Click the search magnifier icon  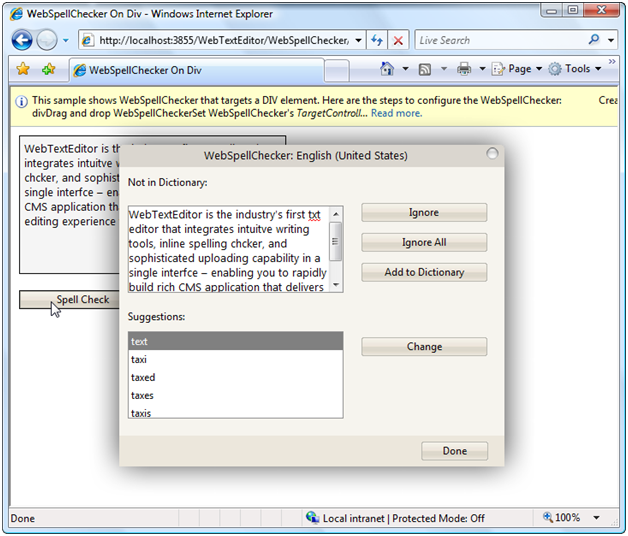pyautogui.click(x=595, y=40)
